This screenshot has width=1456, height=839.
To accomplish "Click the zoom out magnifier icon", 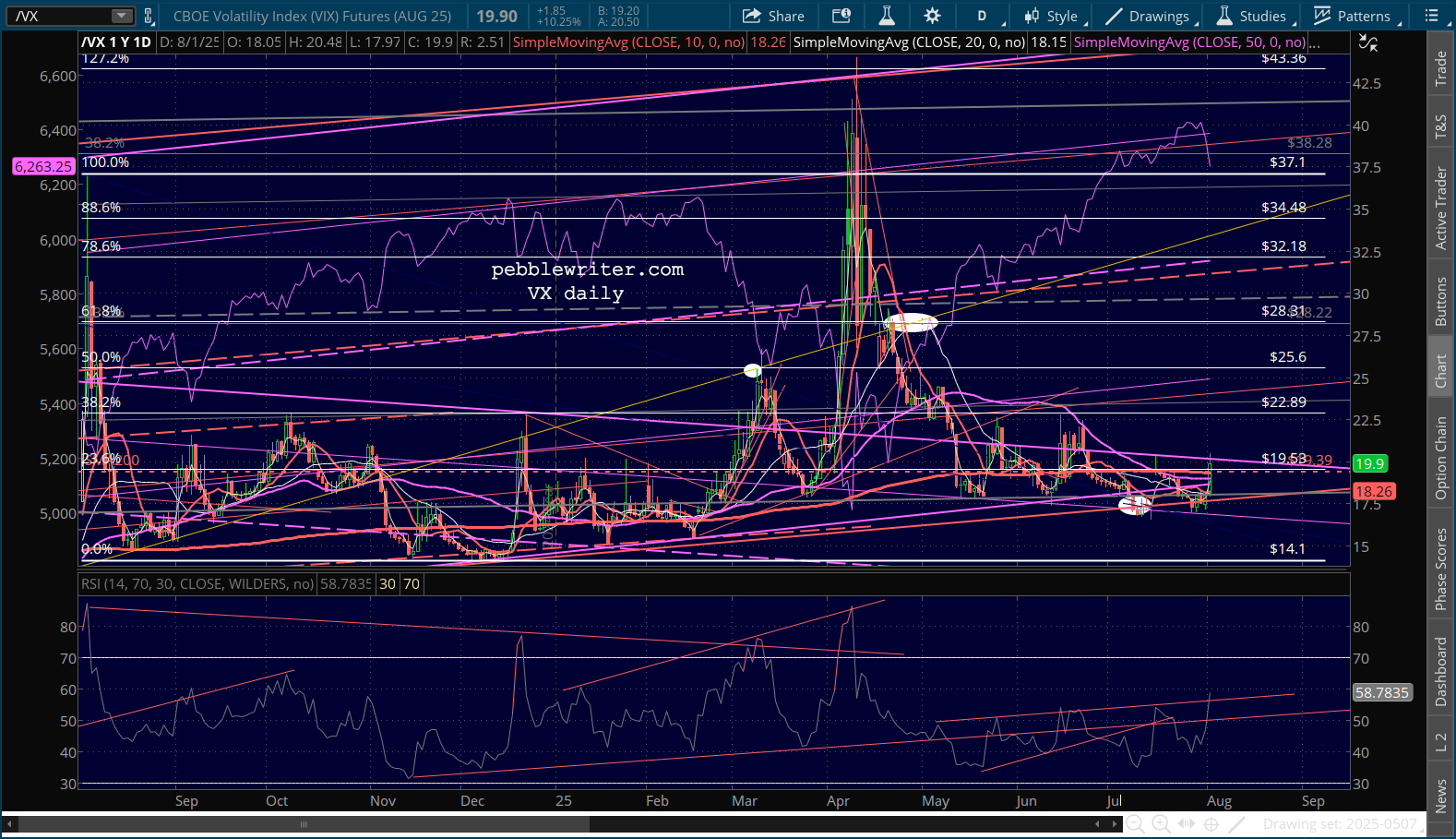I will coord(1135,824).
